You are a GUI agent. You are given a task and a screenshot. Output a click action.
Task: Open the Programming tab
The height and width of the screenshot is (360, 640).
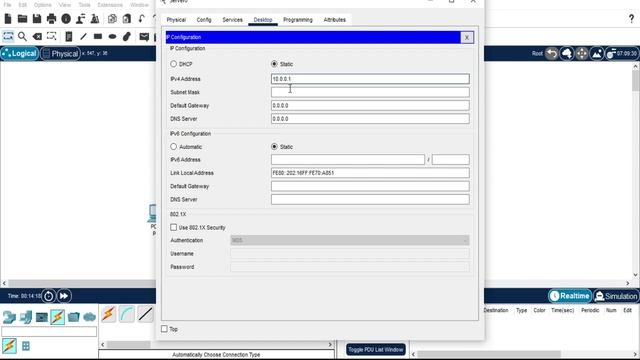[x=298, y=20]
